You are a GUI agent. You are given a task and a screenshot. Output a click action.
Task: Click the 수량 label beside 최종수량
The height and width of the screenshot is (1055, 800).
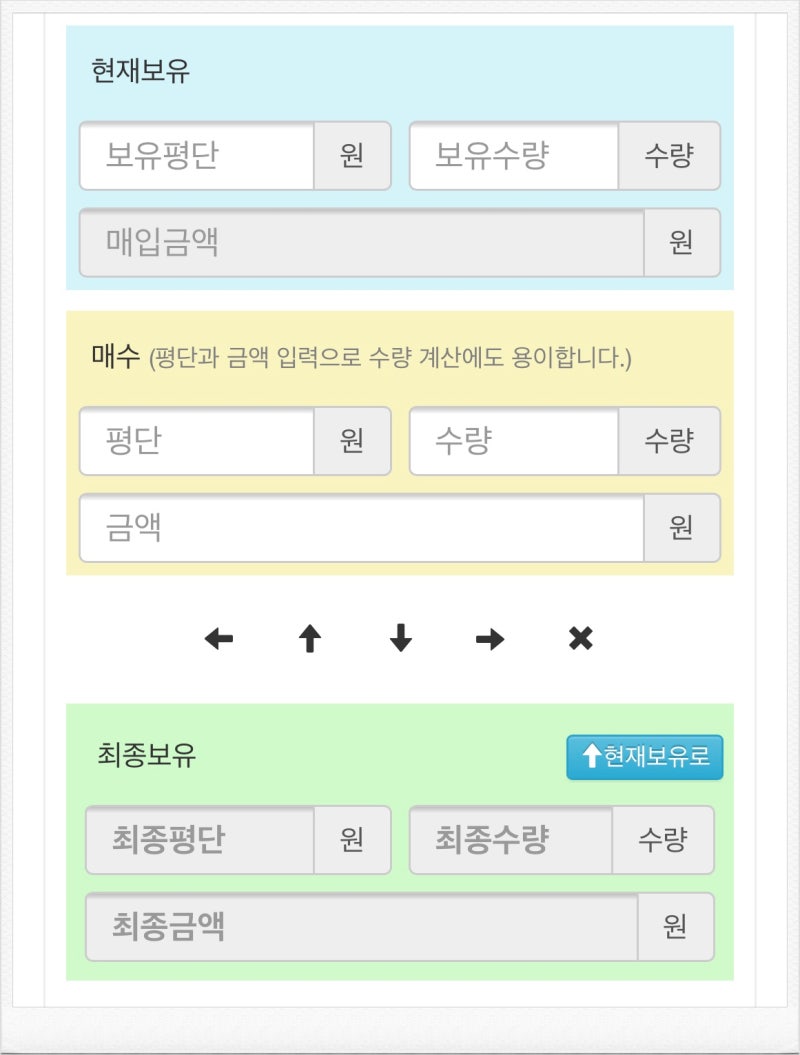pos(668,840)
